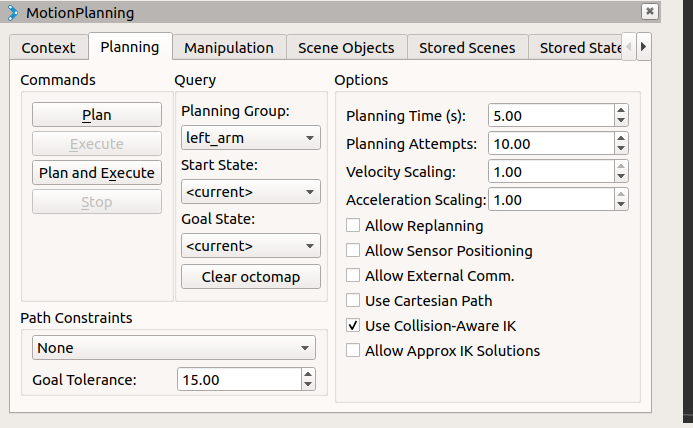Viewport: 693px width, 428px height.
Task: Open the Manipulation tab
Action: click(229, 47)
